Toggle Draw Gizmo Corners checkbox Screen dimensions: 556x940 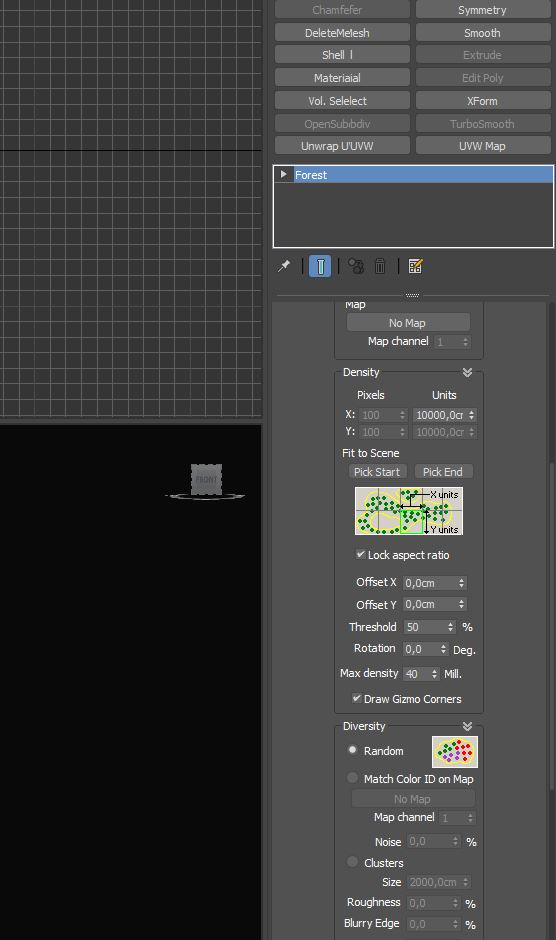tap(357, 698)
